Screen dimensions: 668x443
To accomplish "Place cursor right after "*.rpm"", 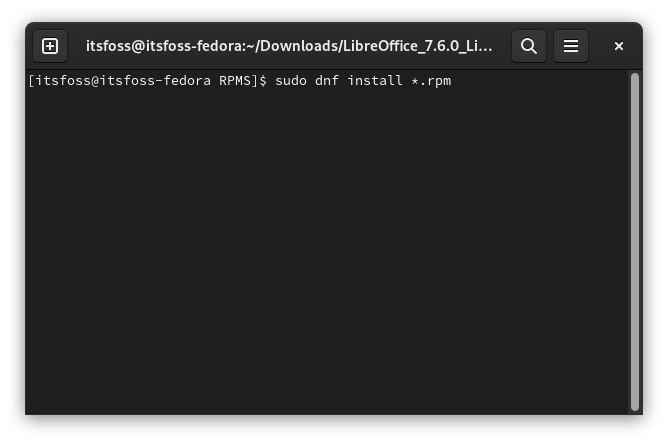I will coord(453,80).
